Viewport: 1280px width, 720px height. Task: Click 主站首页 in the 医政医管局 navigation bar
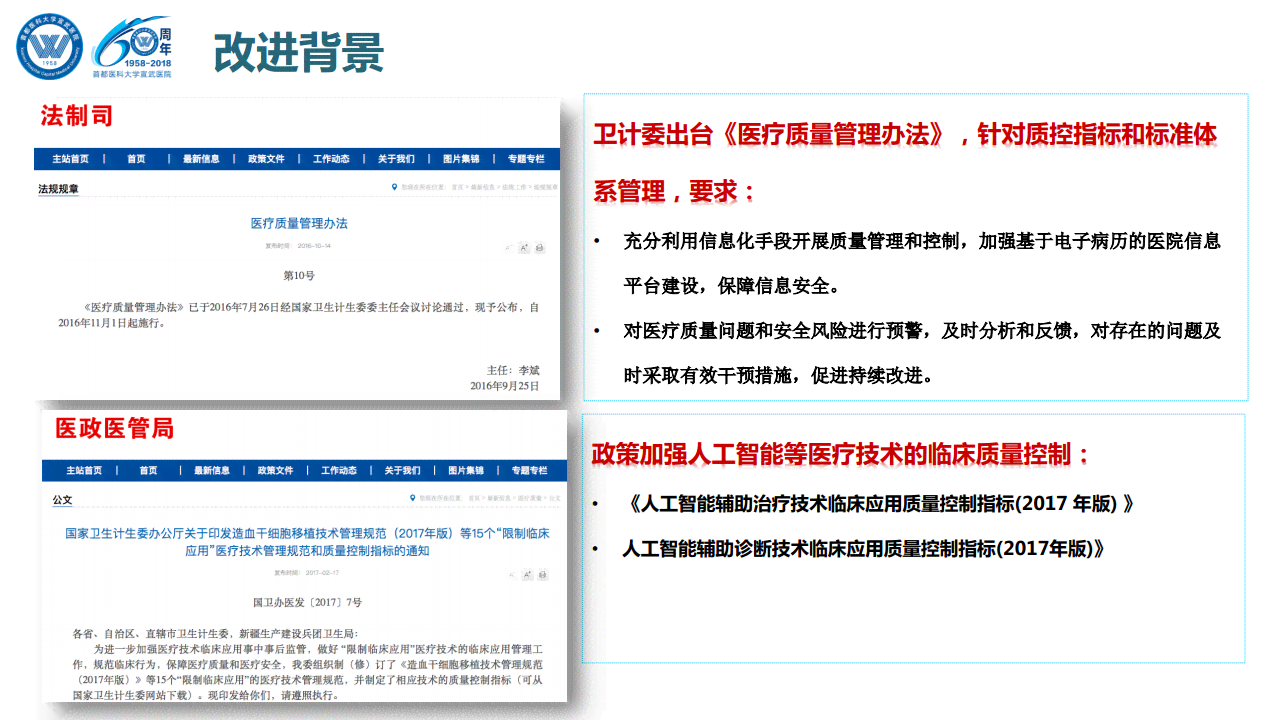(84, 470)
